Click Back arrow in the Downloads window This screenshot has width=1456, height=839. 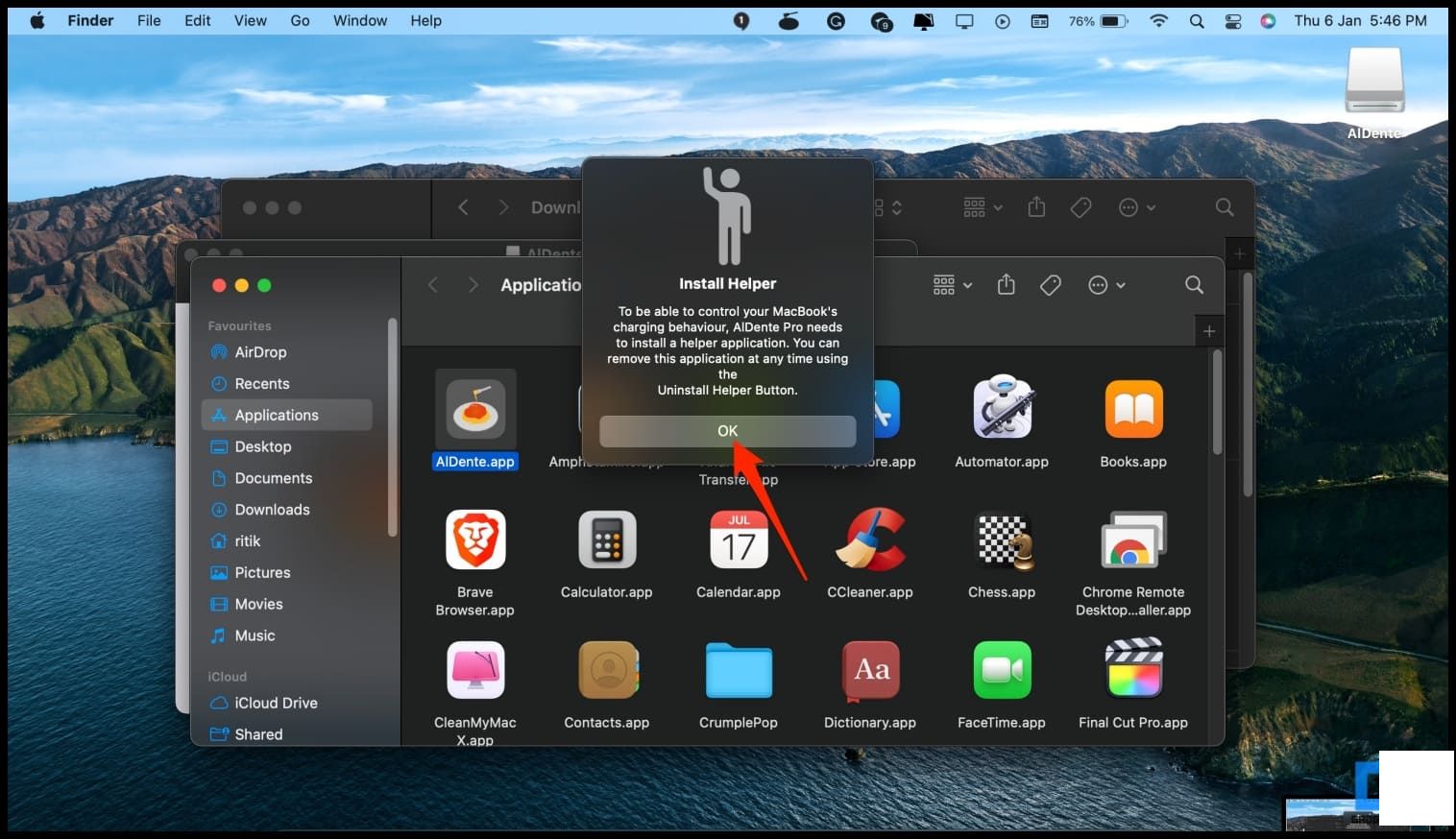pos(463,207)
